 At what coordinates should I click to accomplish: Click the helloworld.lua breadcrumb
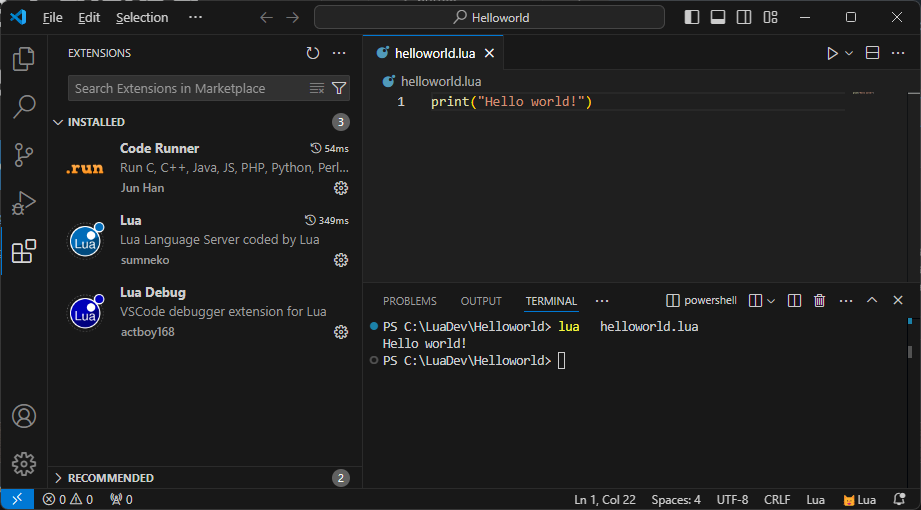pyautogui.click(x=432, y=82)
